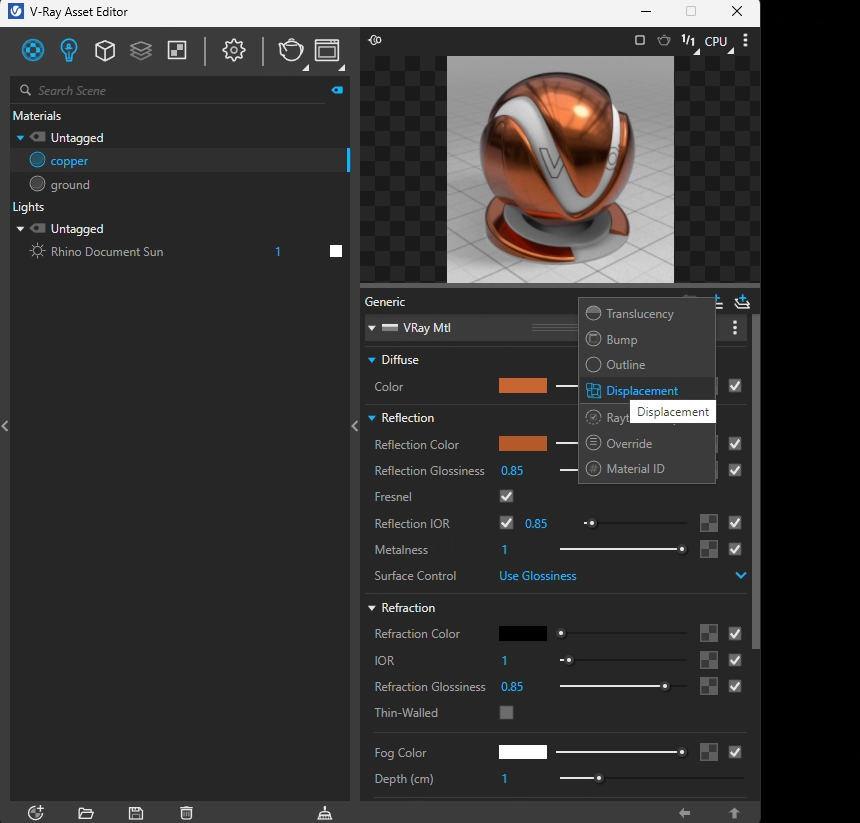860x823 pixels.
Task: Choose the highlighted blue Displacement menu entry
Action: (x=647, y=390)
